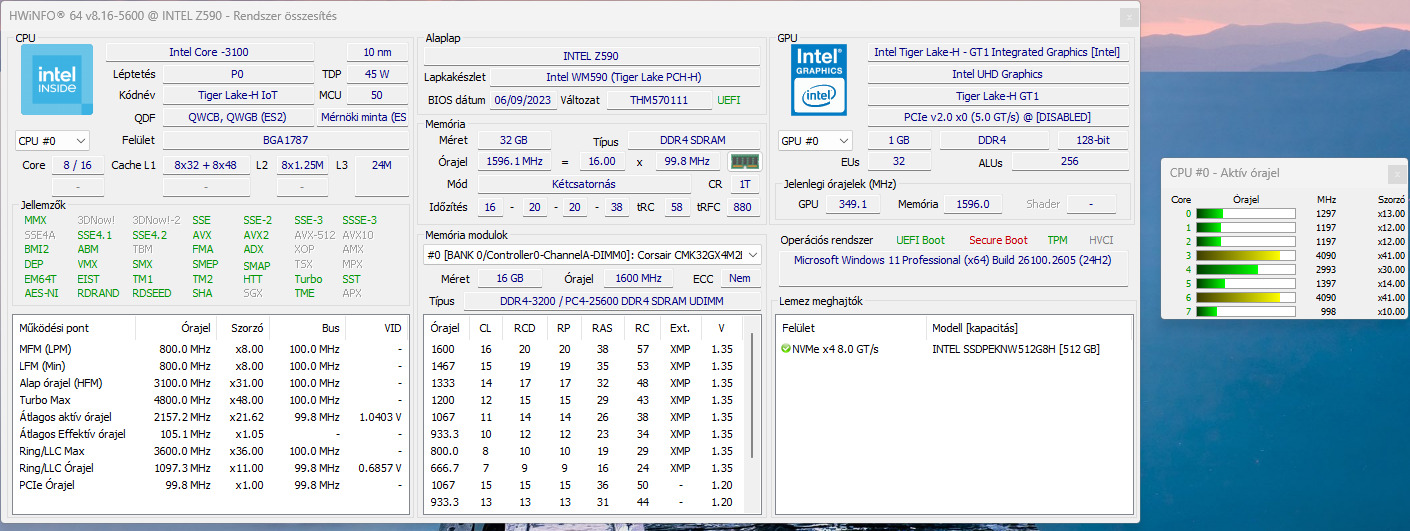Click the PCIe v2.0 x0 DISABLED field

[x=997, y=117]
